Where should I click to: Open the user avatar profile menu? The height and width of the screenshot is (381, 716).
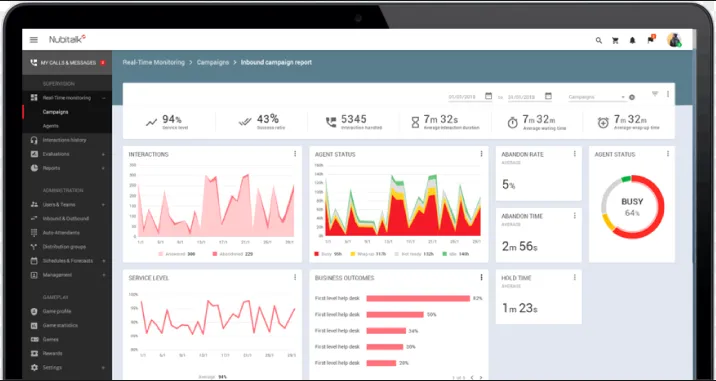pyautogui.click(x=674, y=40)
